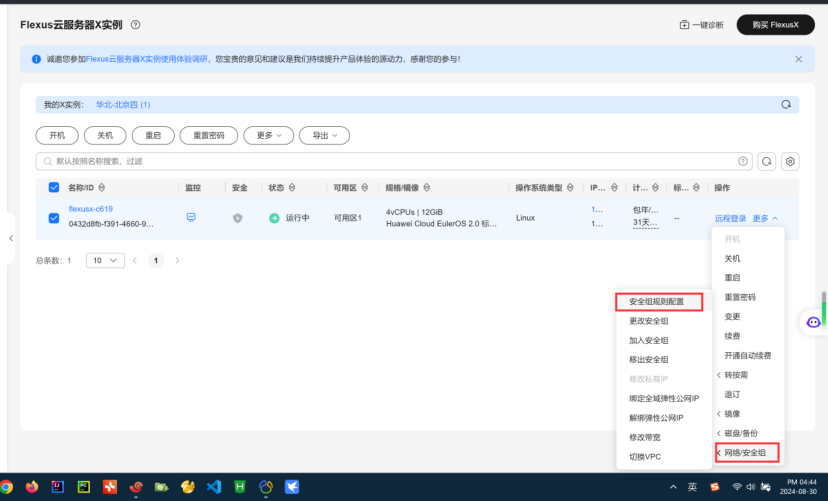Click the 运行中 status icon
Screen dimensions: 828x501
pyautogui.click(x=274, y=218)
